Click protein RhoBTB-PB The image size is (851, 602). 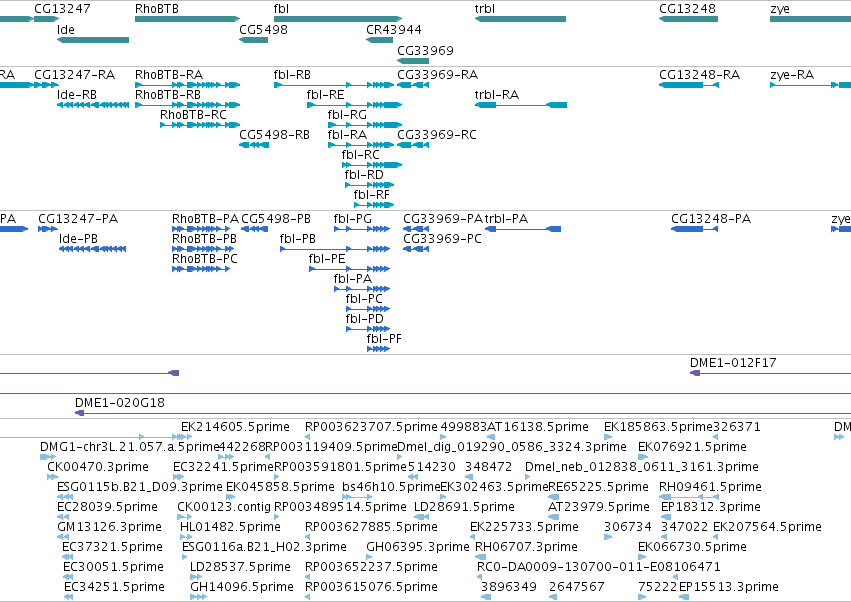(x=201, y=249)
